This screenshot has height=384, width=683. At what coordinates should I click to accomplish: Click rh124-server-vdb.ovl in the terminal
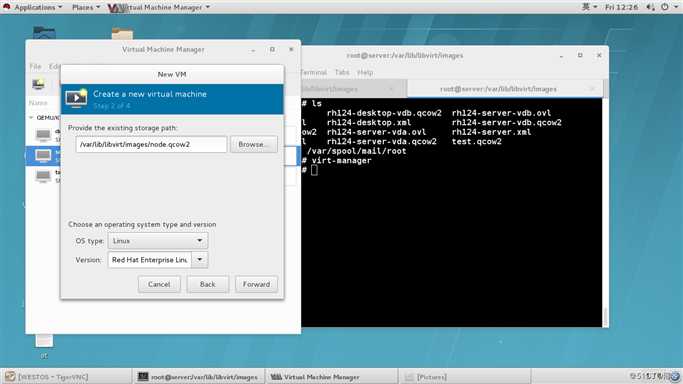pos(501,113)
